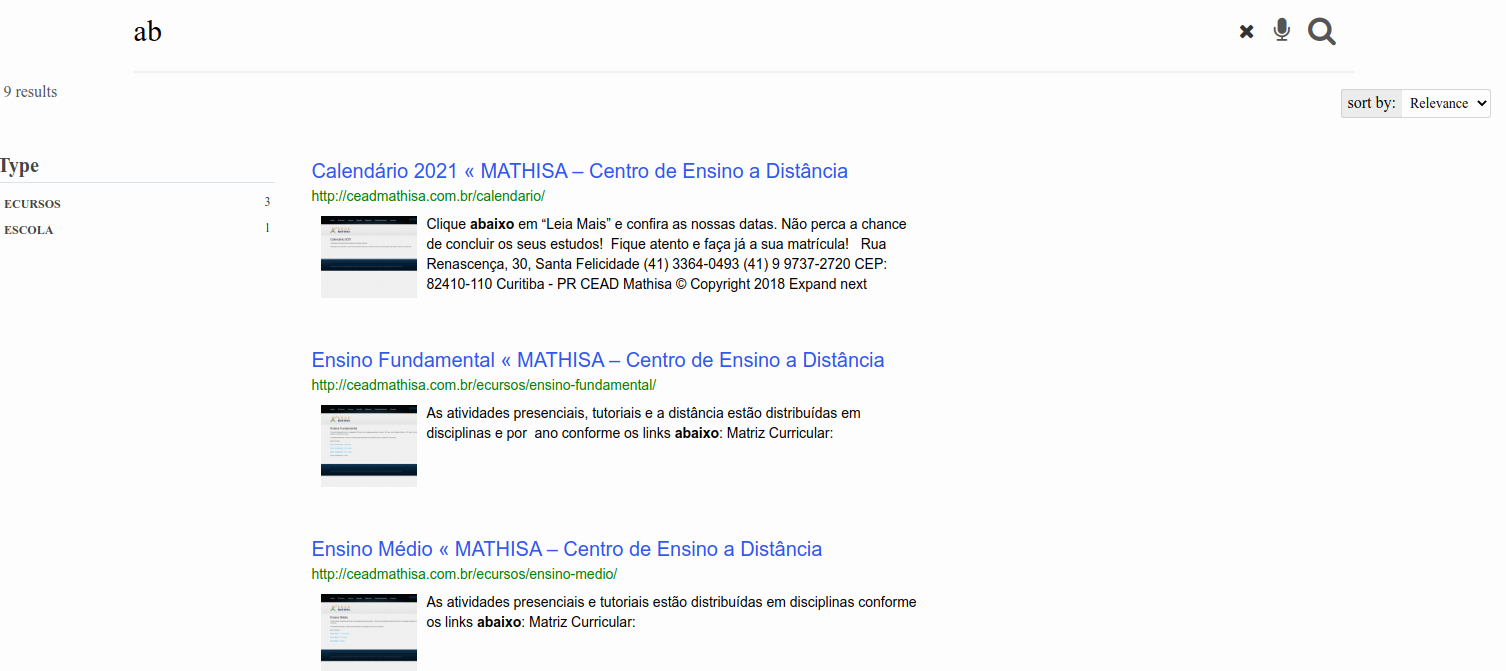The width and height of the screenshot is (1506, 671).
Task: Click the ecursos/ensino-medio/ URL link
Action: pyautogui.click(x=464, y=574)
